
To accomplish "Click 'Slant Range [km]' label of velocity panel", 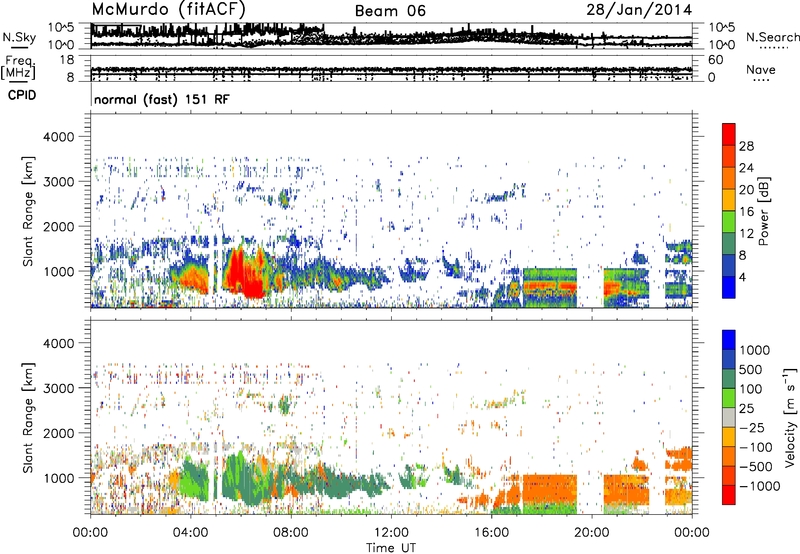I will click(28, 417).
